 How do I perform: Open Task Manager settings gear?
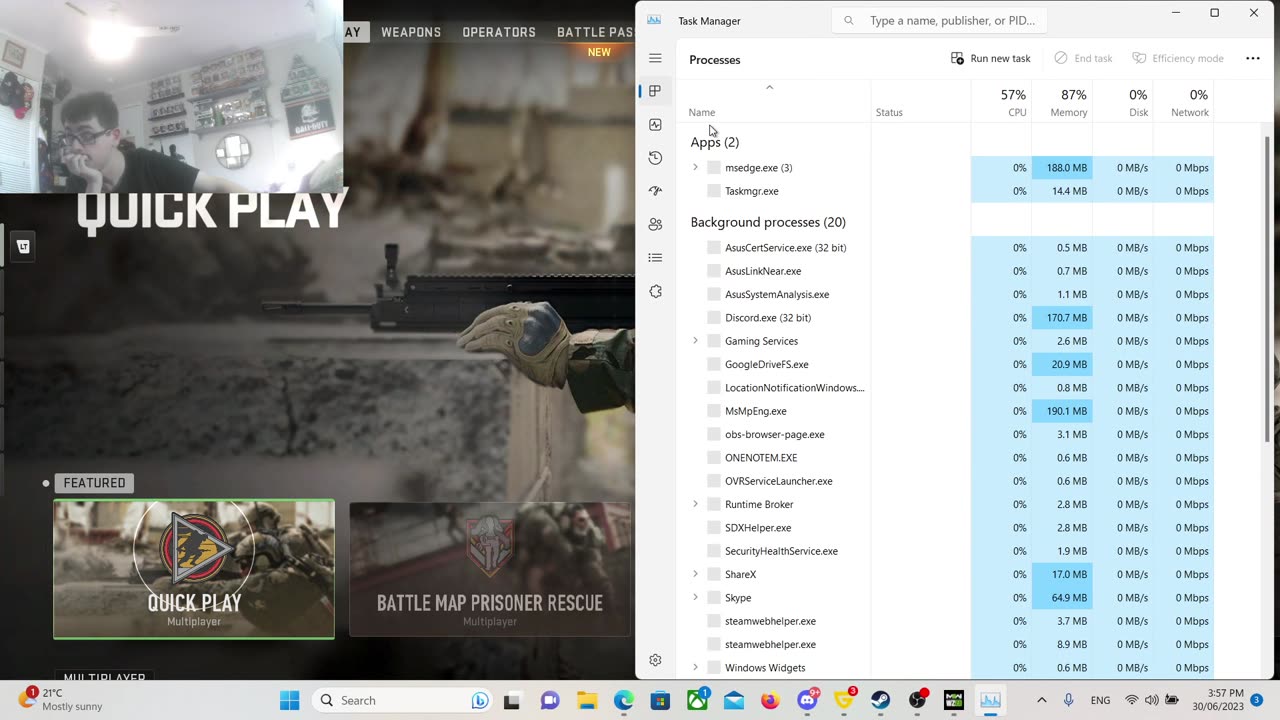tap(655, 660)
